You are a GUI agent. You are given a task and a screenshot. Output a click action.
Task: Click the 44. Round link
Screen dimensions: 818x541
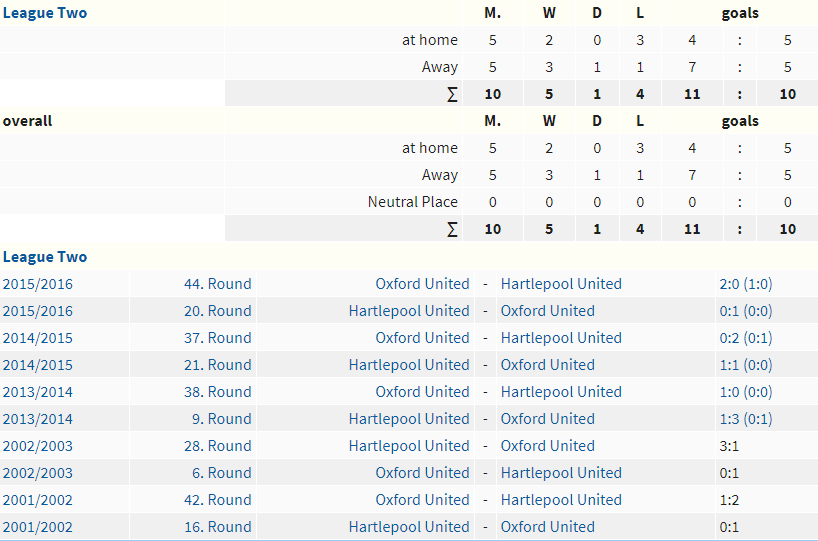pos(218,284)
